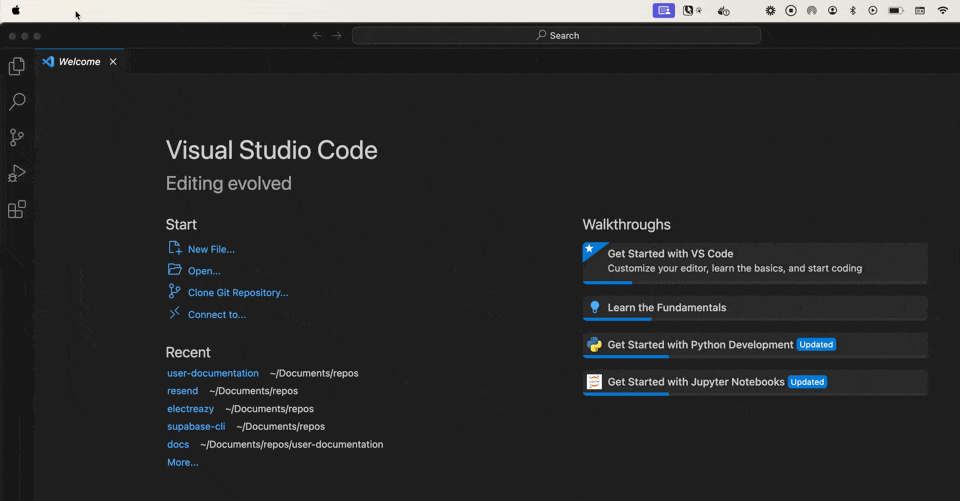
Task: Click the star badge on Get Started card
Action: coord(589,249)
